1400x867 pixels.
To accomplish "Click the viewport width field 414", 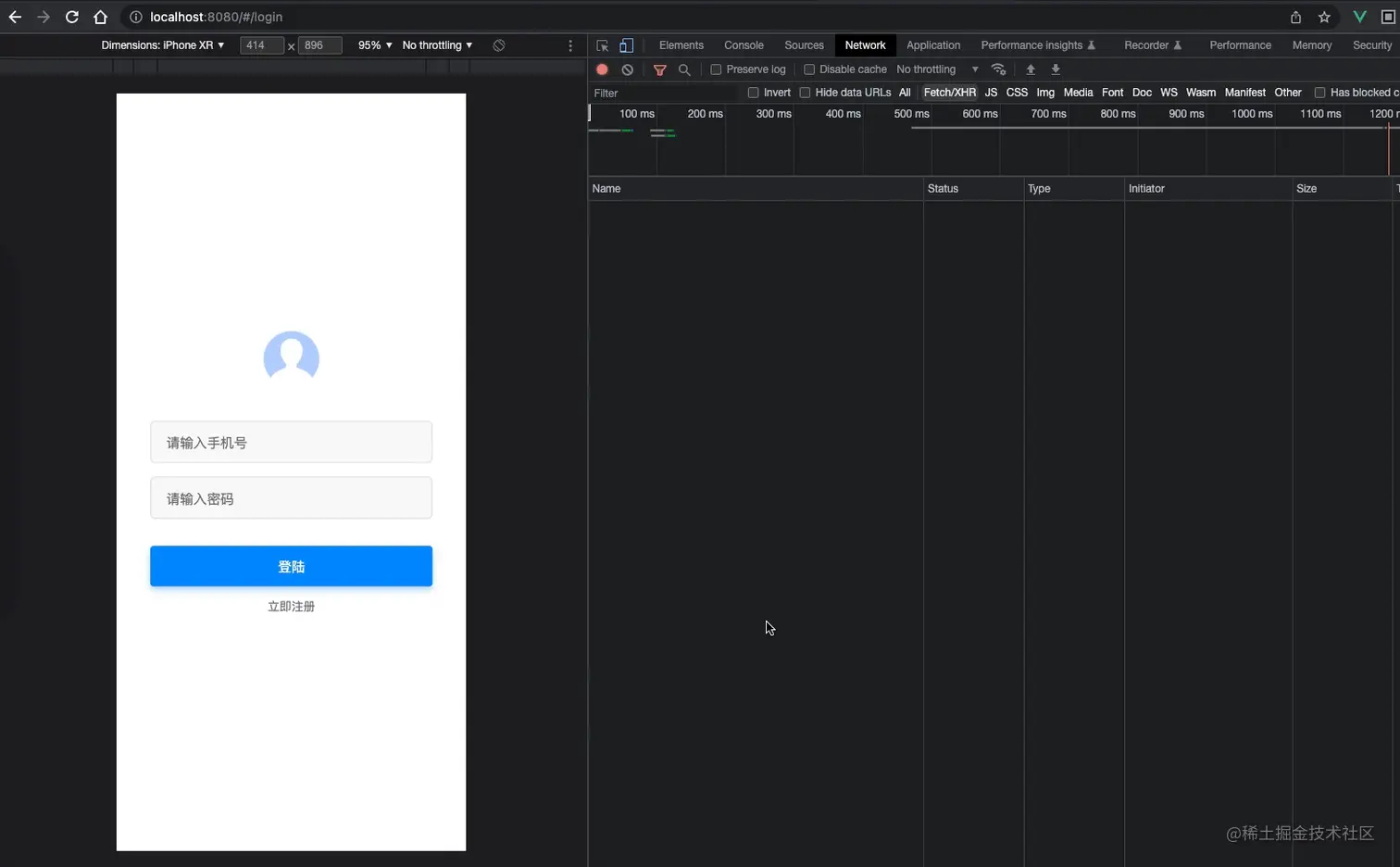I will [261, 45].
